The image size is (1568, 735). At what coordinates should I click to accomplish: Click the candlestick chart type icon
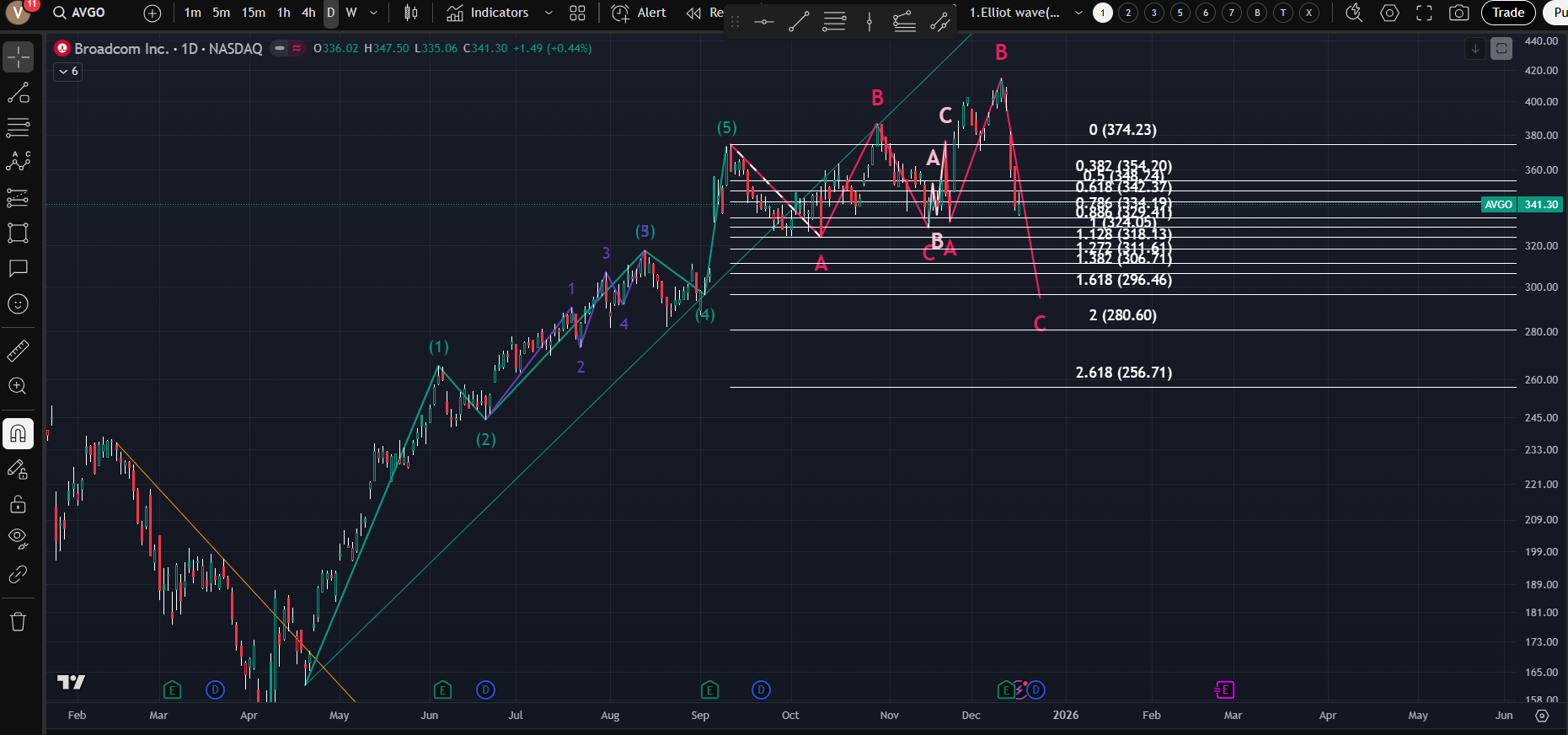pos(411,13)
